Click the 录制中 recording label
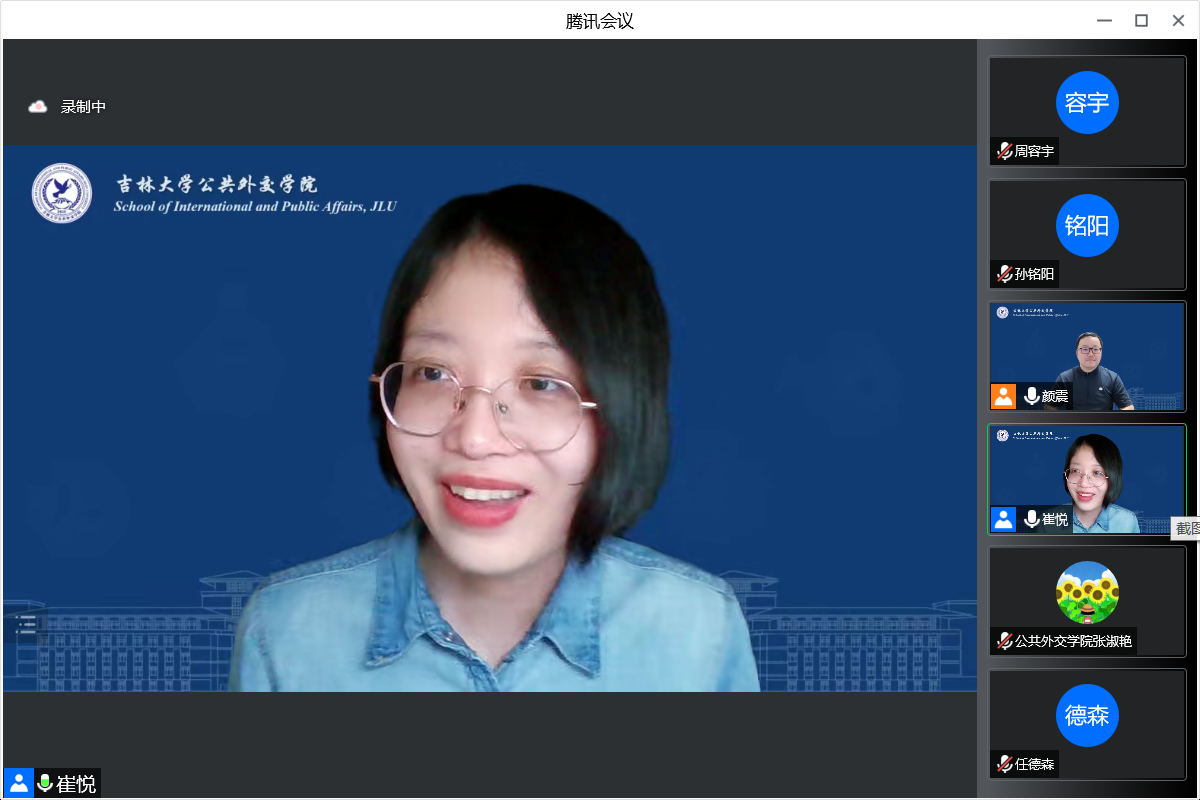 pyautogui.click(x=83, y=107)
